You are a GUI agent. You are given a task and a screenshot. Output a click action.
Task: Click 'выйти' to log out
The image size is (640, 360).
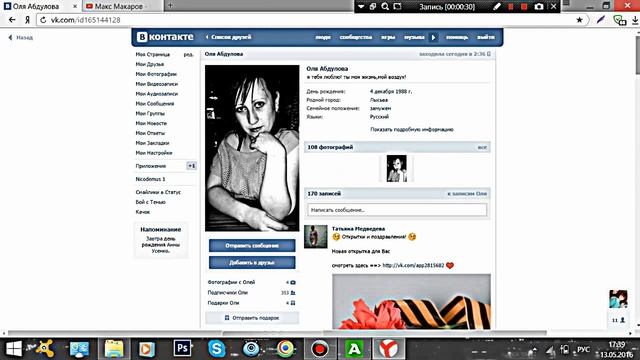(x=486, y=37)
